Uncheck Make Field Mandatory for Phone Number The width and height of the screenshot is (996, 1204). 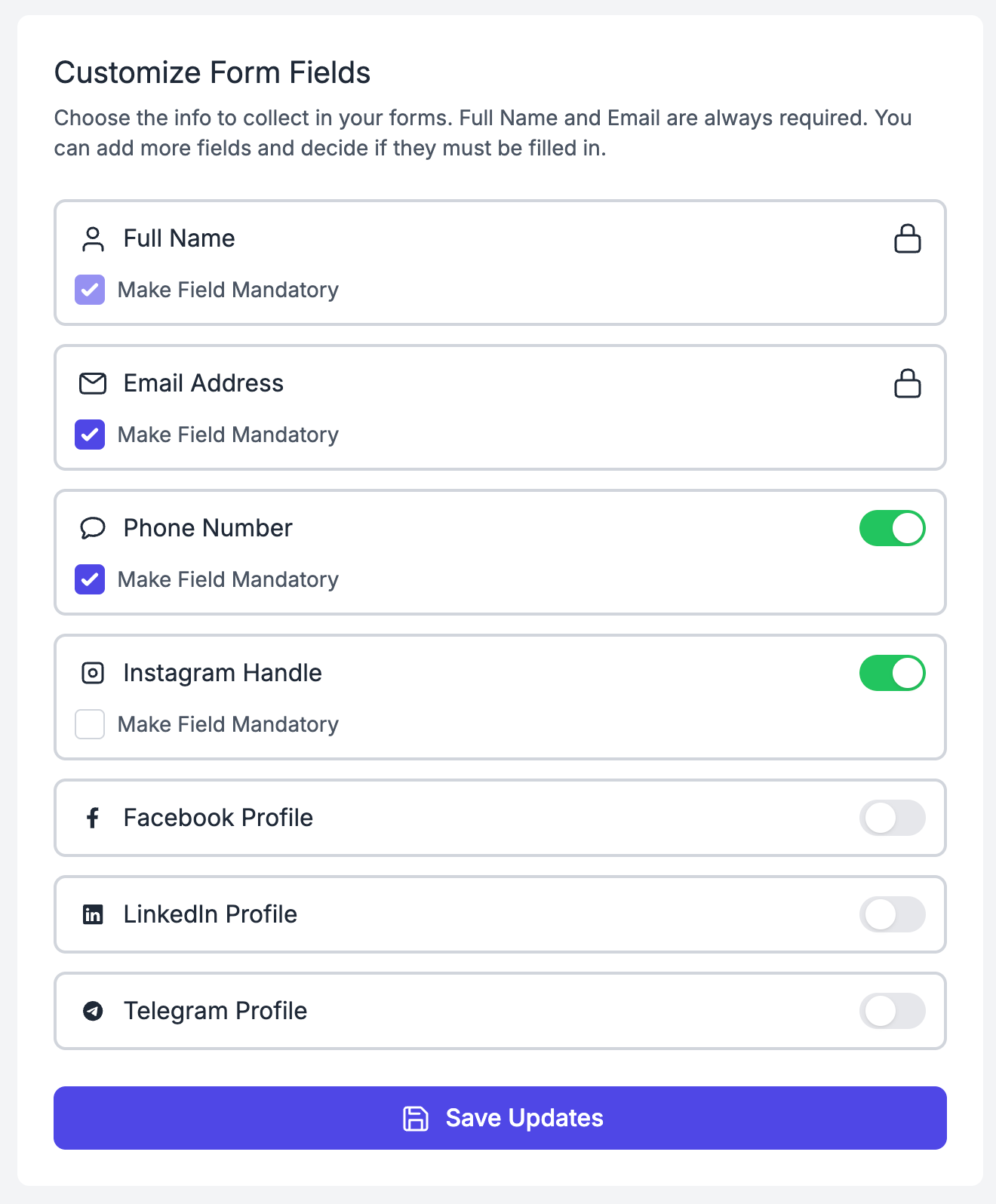pyautogui.click(x=90, y=579)
